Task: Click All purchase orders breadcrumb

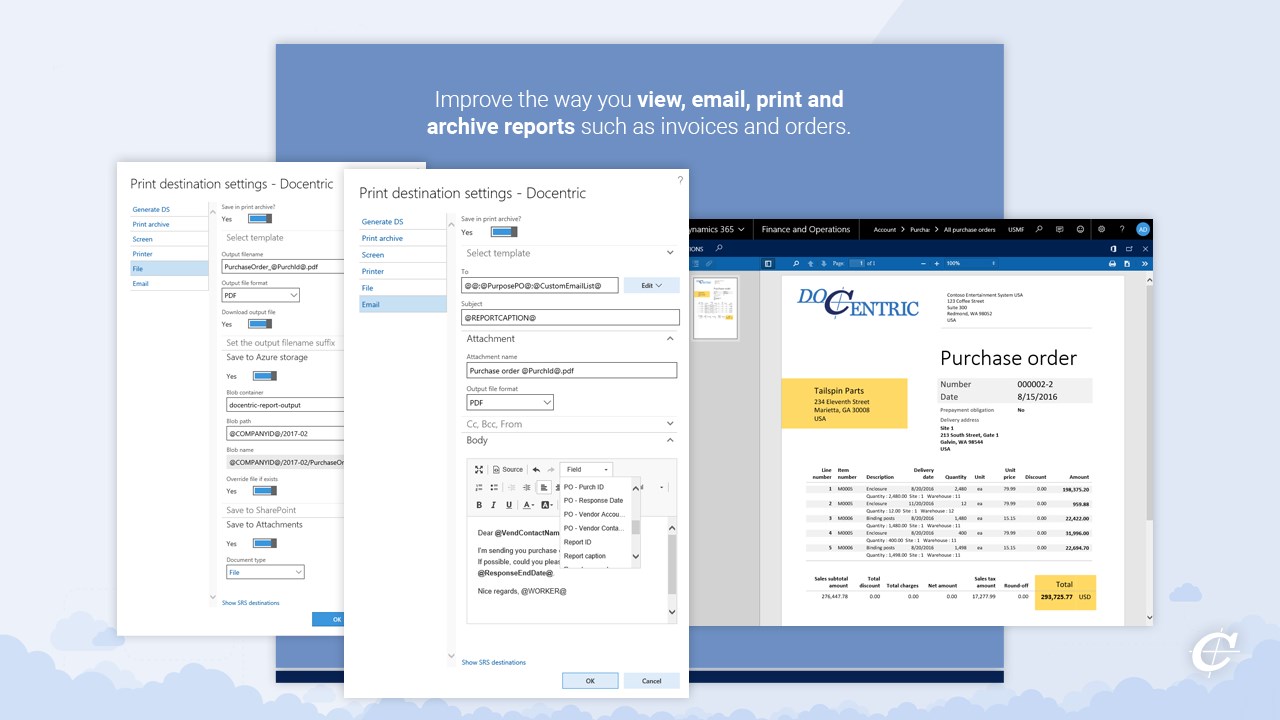Action: [970, 229]
